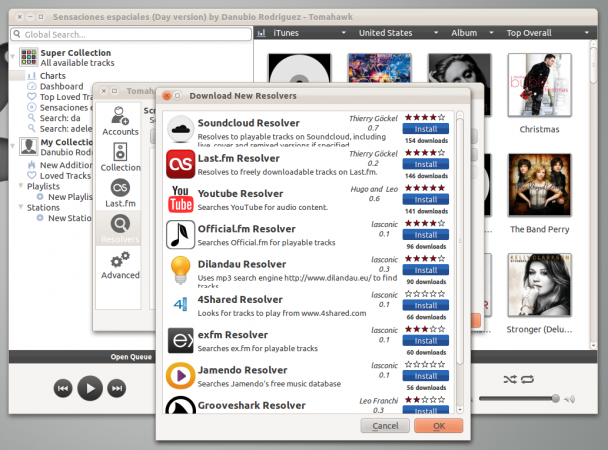Rate 4Shared Resolver with its stars
Viewport: 608px width, 450px height.
425,294
